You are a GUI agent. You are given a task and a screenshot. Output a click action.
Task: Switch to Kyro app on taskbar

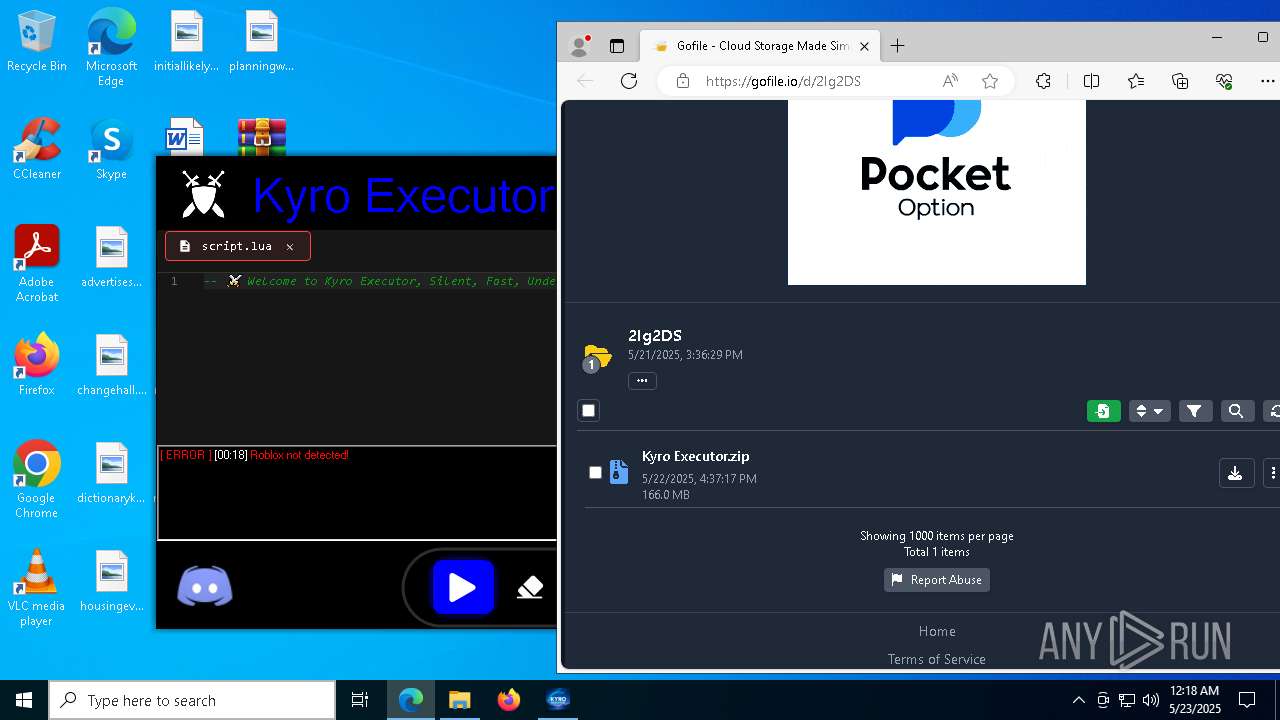[558, 700]
